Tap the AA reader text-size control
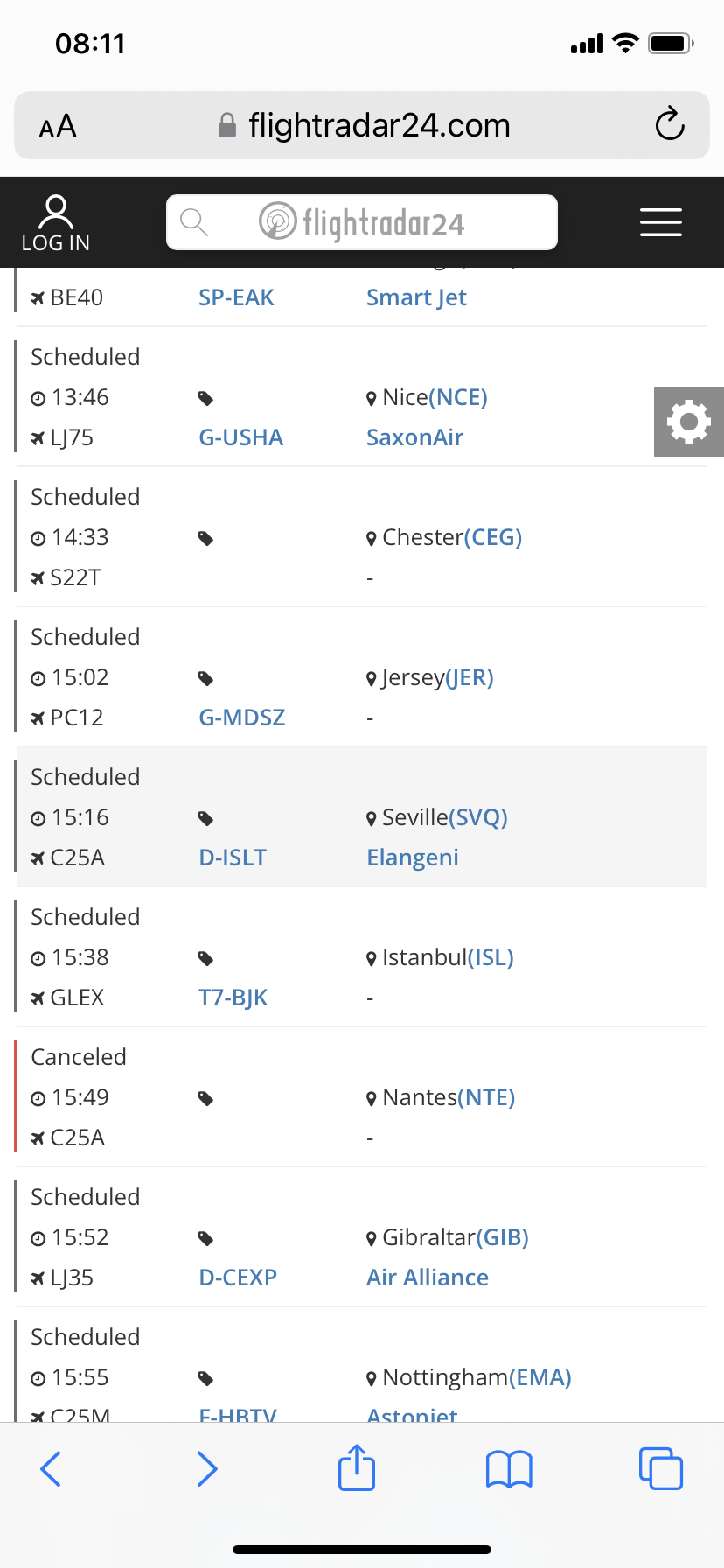The image size is (724, 1568). coord(58,126)
